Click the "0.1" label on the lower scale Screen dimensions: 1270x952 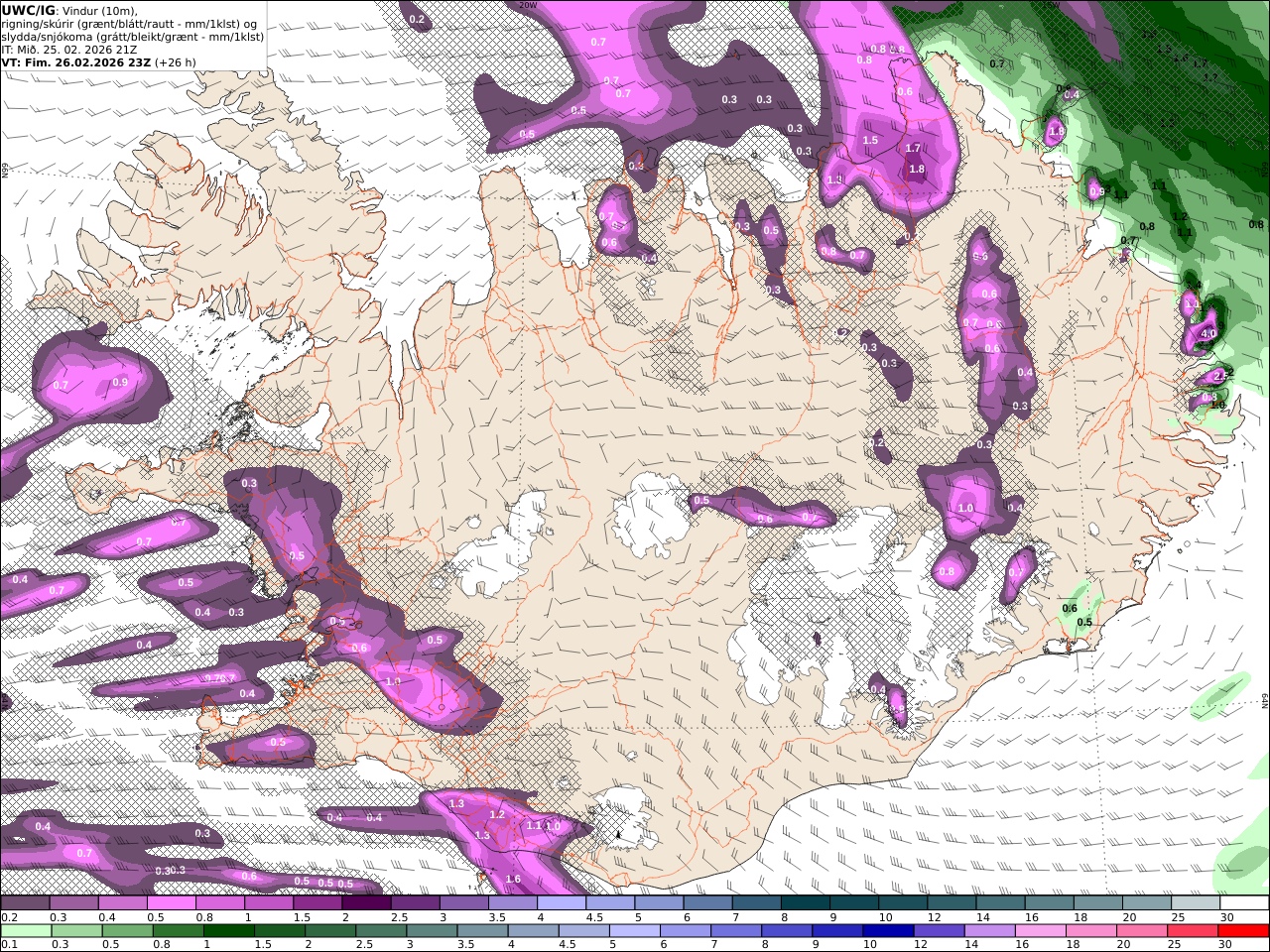pos(9,945)
